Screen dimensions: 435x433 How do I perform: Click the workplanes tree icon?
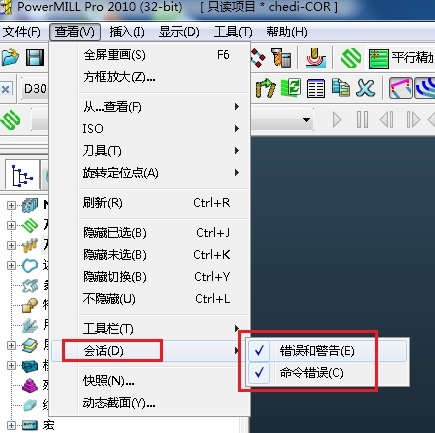pyautogui.click(x=30, y=325)
